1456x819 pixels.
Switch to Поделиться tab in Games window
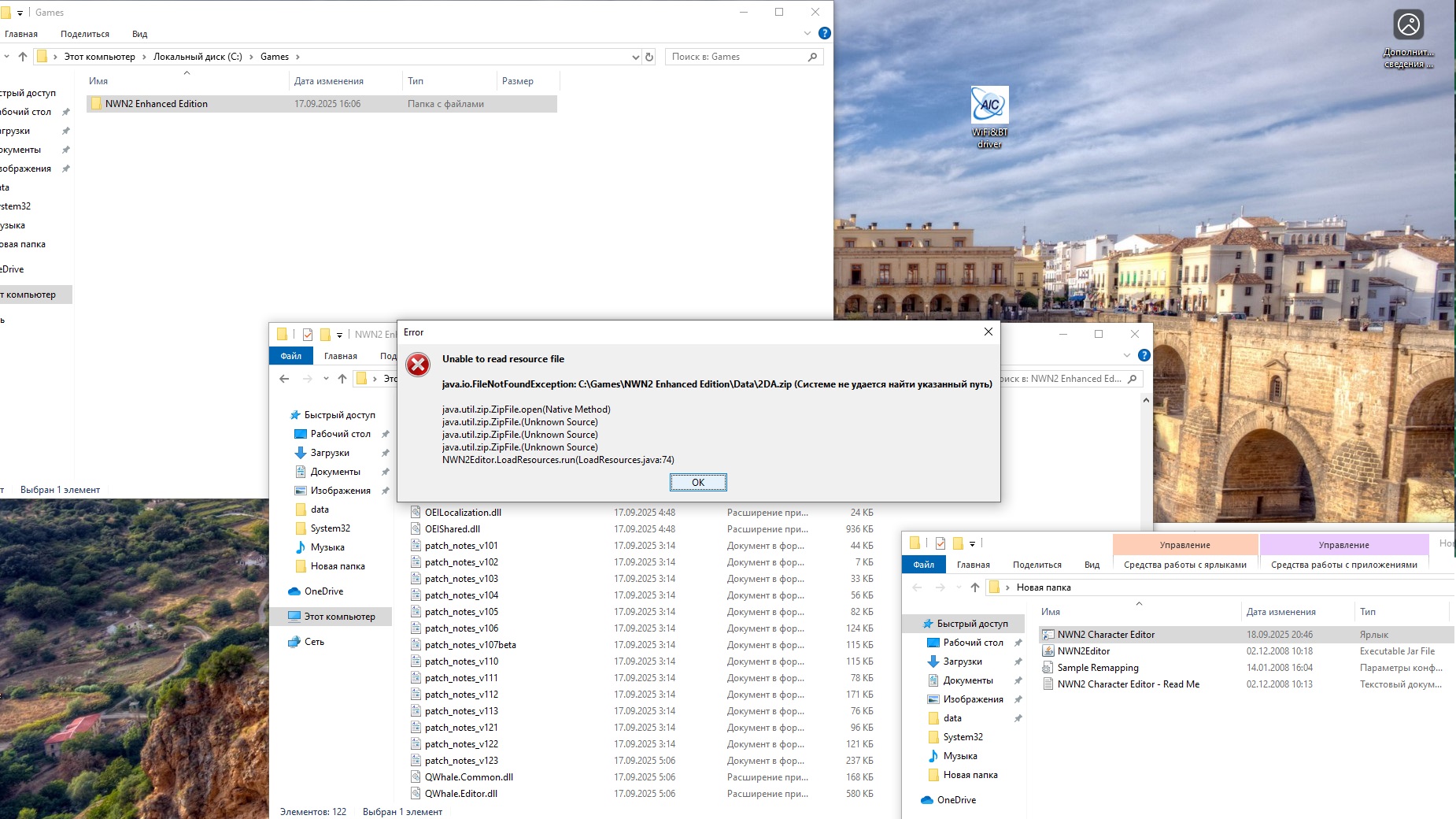(85, 34)
